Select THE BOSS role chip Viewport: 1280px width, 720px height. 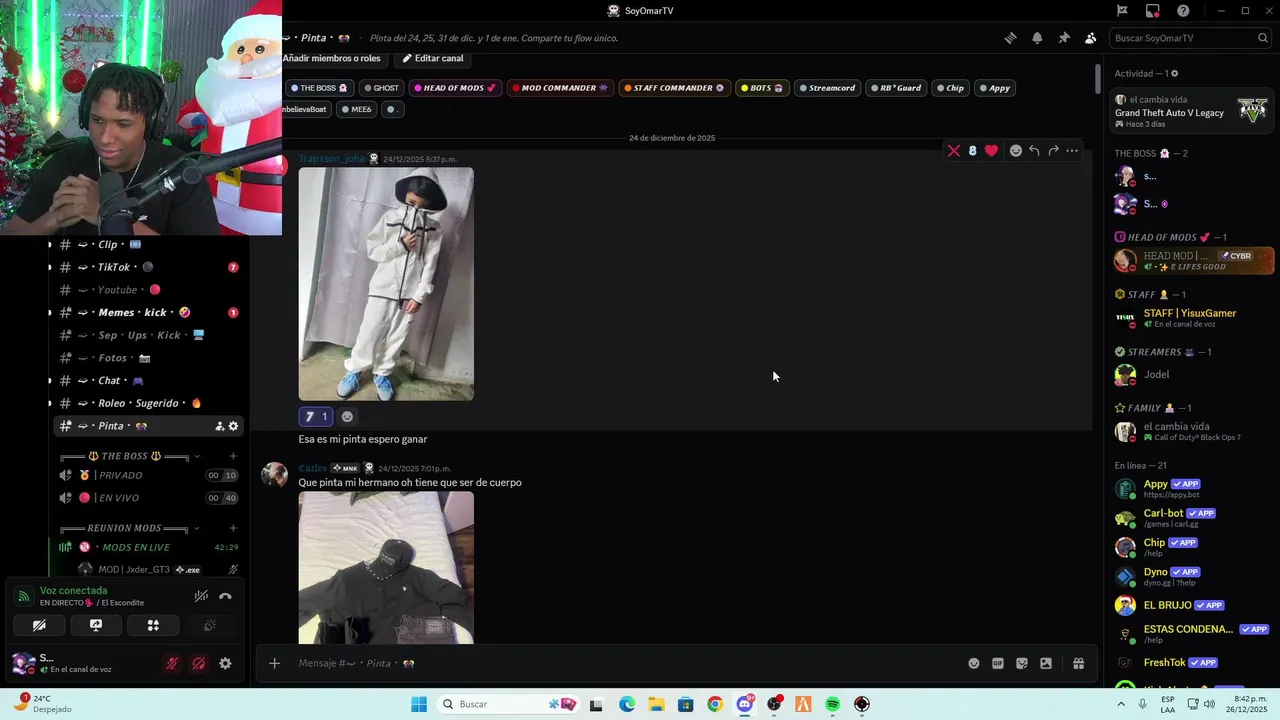pyautogui.click(x=318, y=88)
